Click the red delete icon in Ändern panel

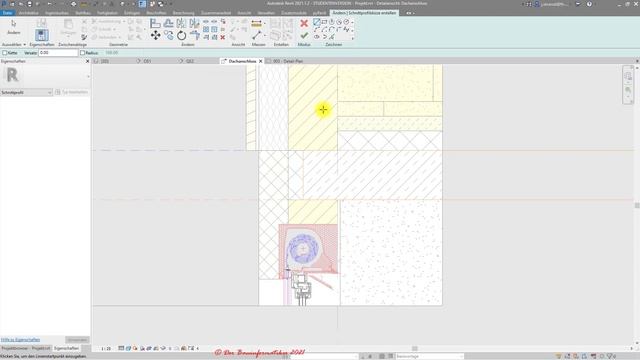[x=223, y=37]
